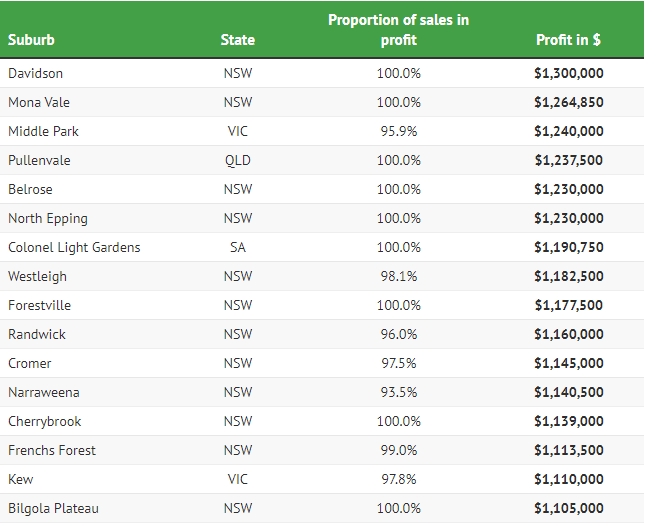Select the Davidson suburb cell

coord(35,73)
